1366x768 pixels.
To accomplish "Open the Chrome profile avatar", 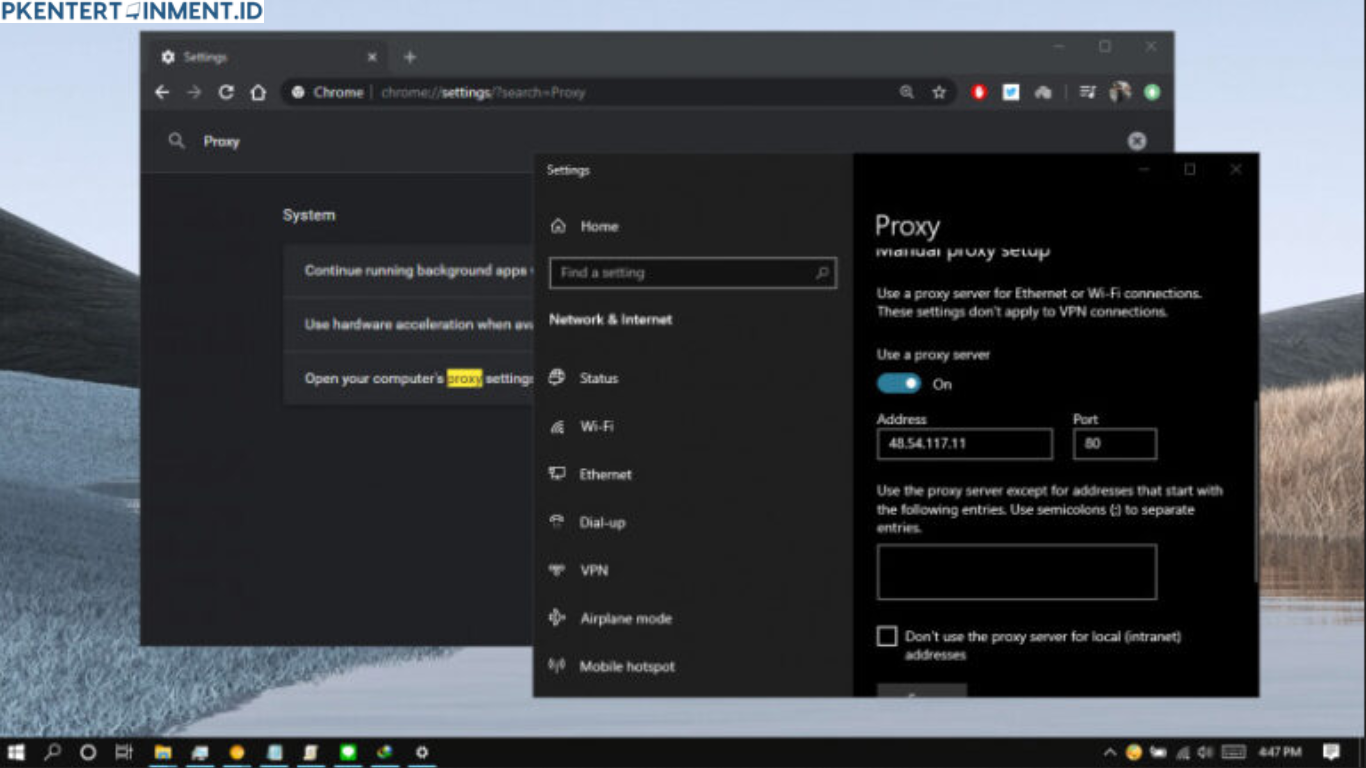I will coord(1120,92).
